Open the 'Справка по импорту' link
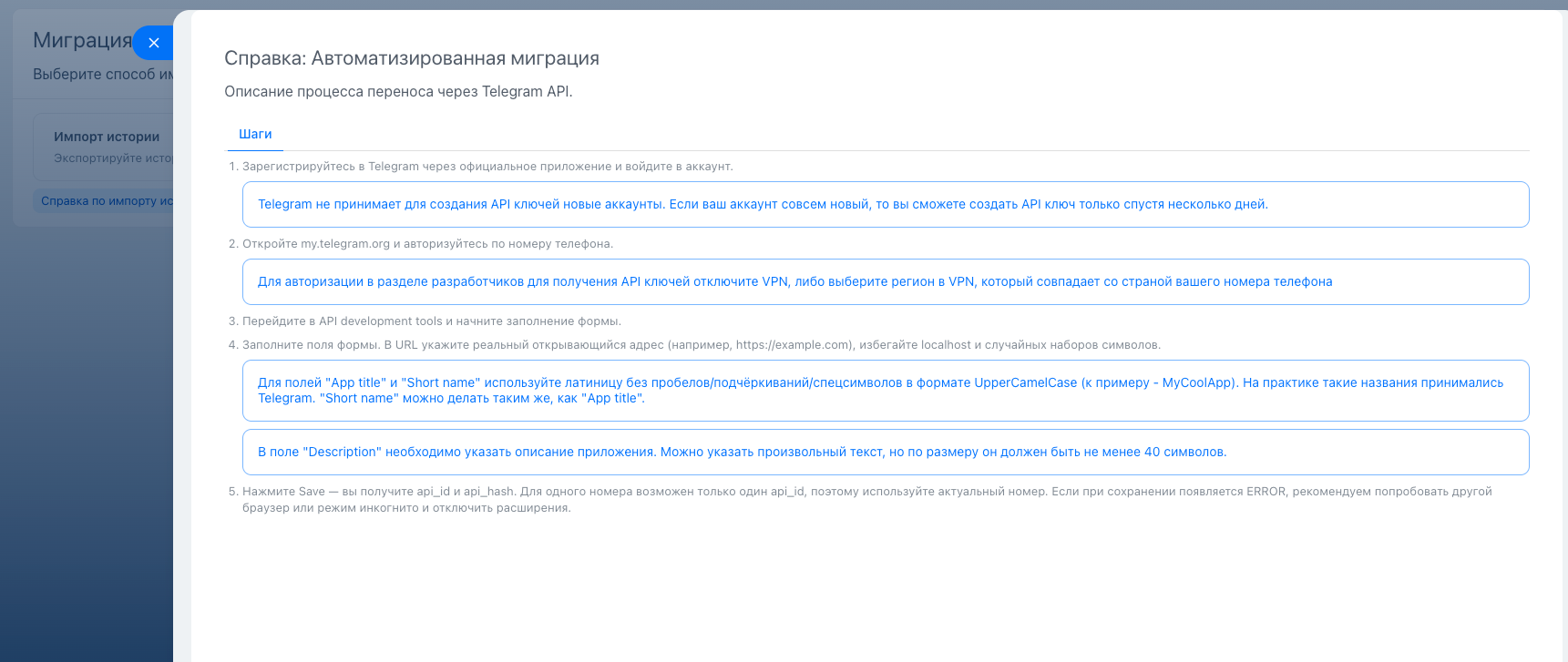Viewport: 1568px width, 662px height. click(x=107, y=201)
